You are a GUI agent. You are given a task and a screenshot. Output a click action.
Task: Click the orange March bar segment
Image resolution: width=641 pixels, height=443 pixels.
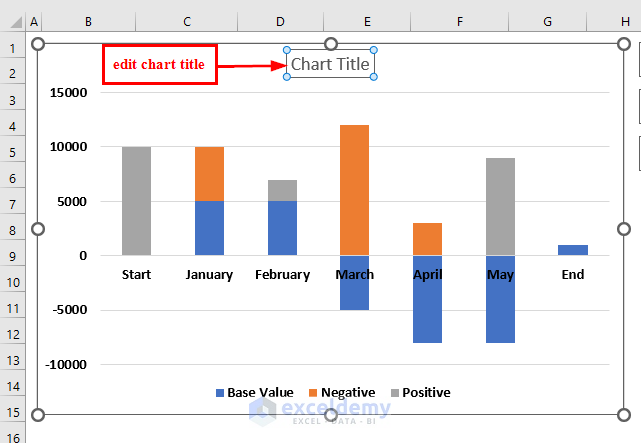point(355,190)
